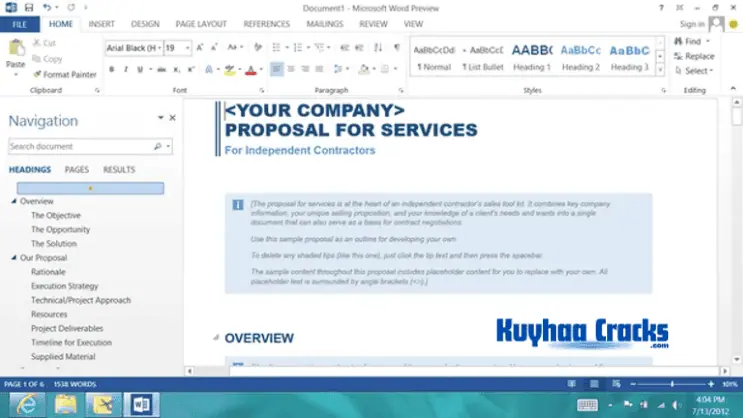Toggle Underline formatting
Viewport: 743px width, 418px height.
point(141,70)
